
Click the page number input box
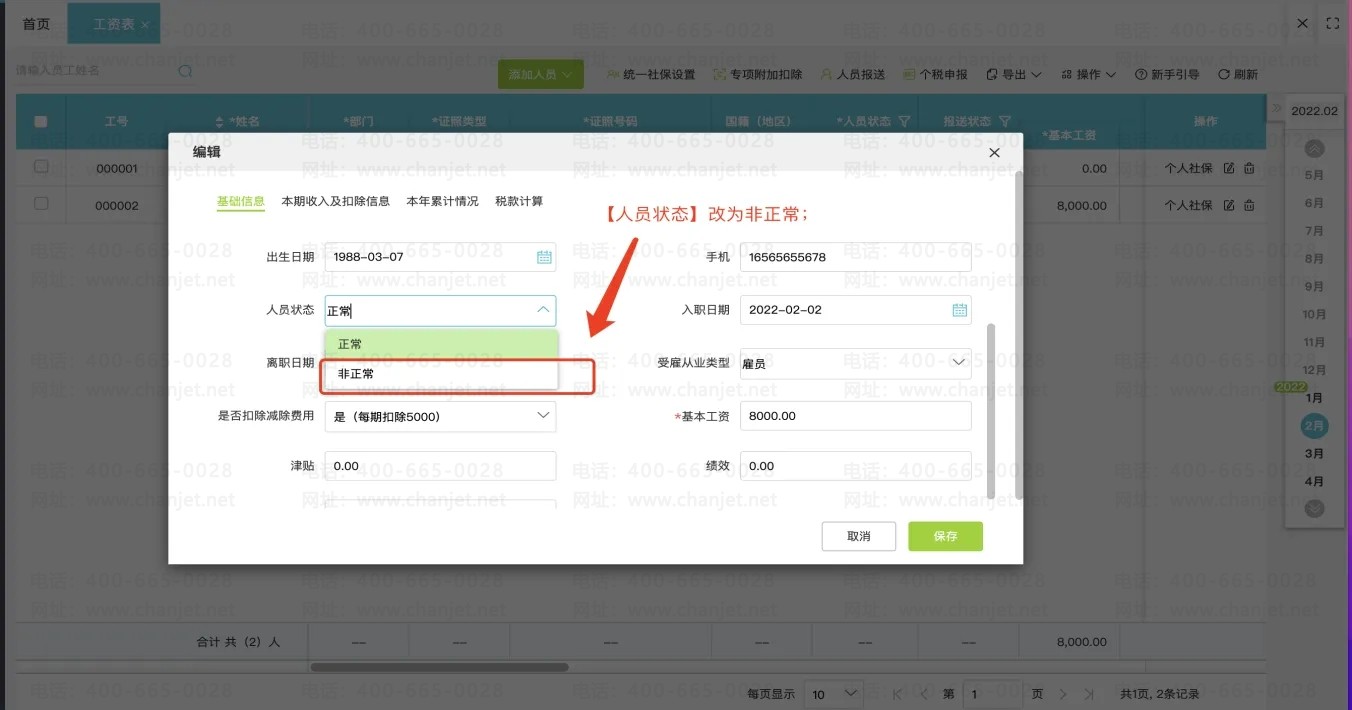click(992, 693)
